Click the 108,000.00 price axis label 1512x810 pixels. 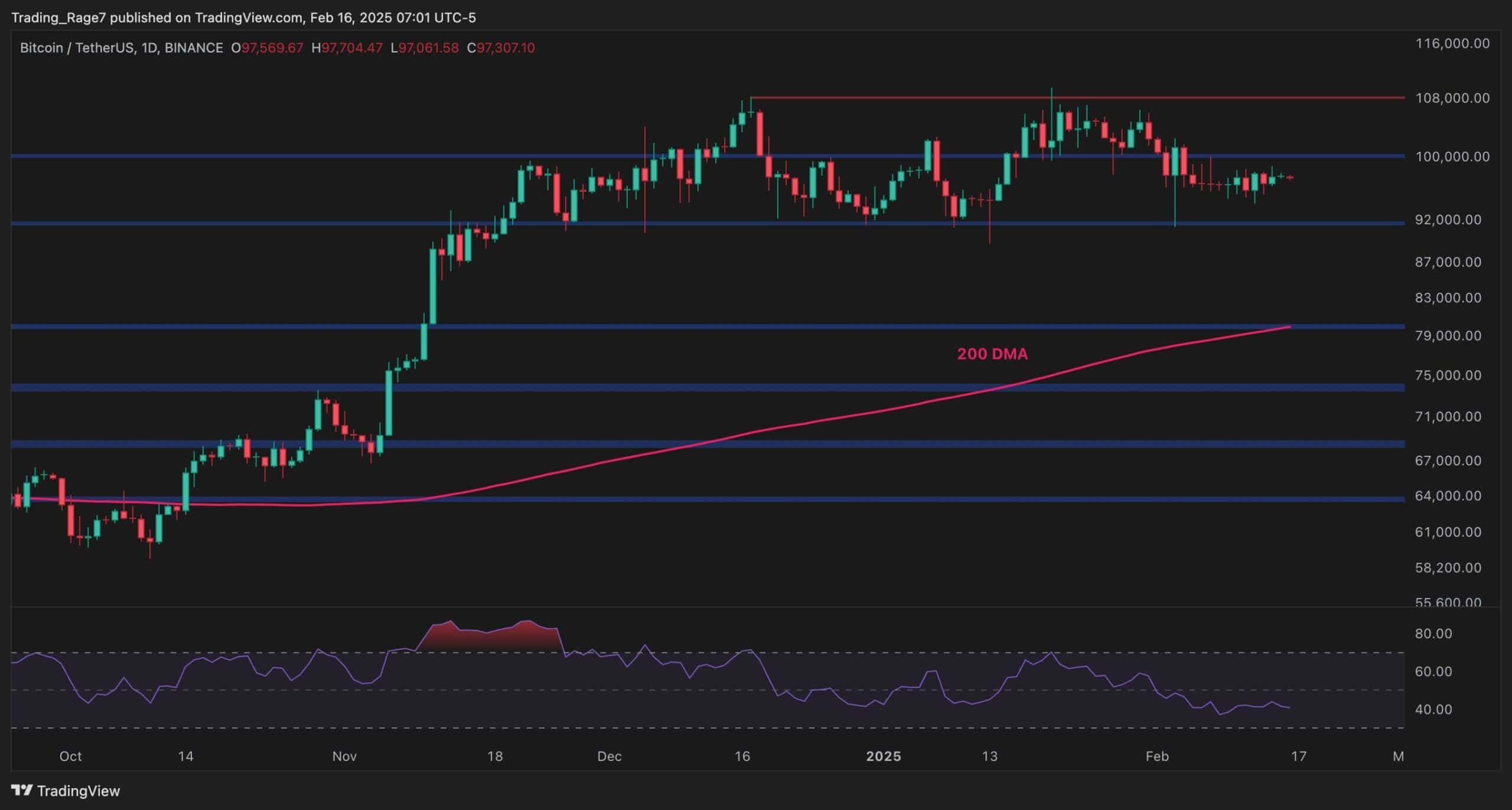1452,98
